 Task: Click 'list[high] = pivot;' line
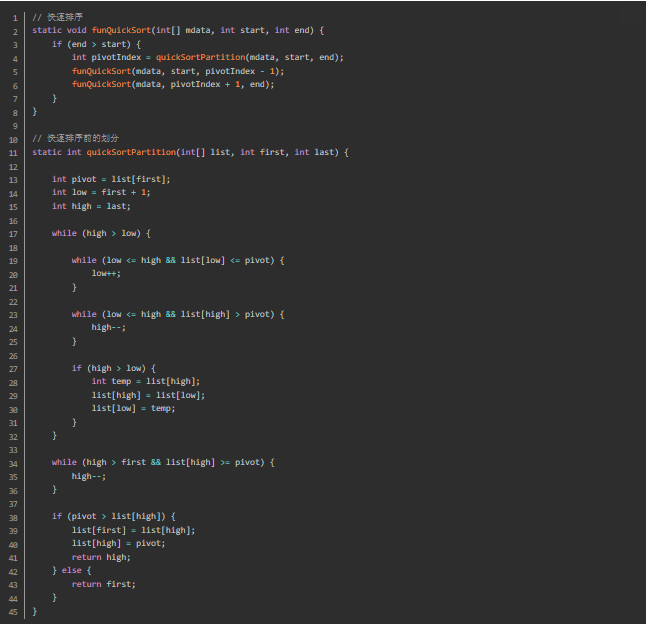click(119, 544)
